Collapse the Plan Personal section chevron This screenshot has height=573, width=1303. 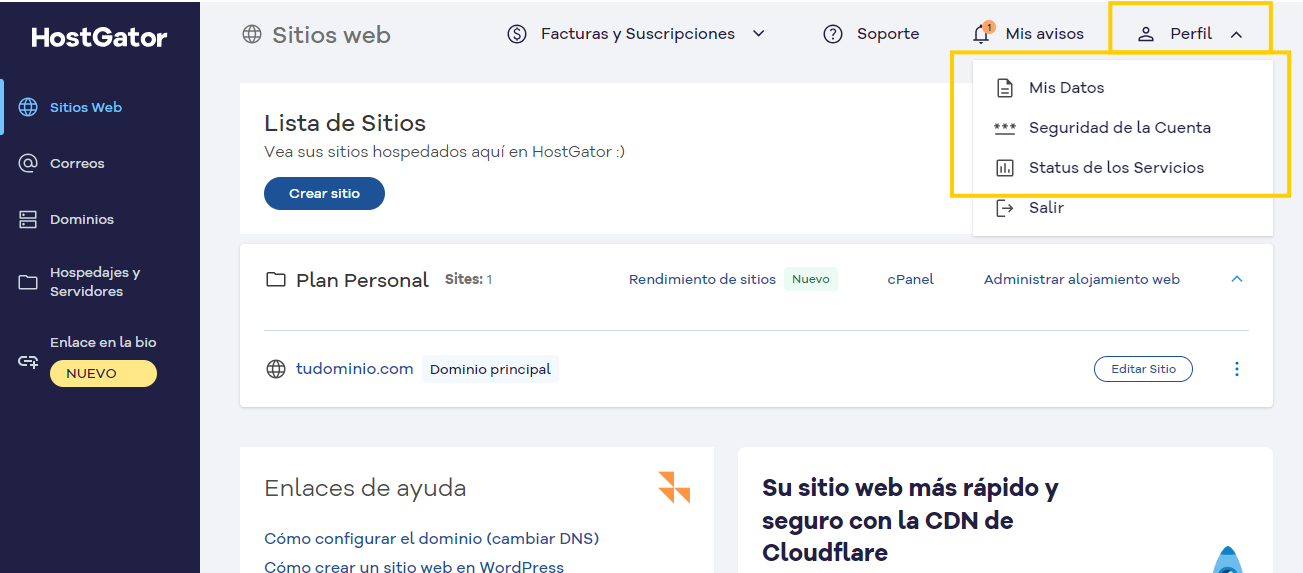[x=1237, y=279]
